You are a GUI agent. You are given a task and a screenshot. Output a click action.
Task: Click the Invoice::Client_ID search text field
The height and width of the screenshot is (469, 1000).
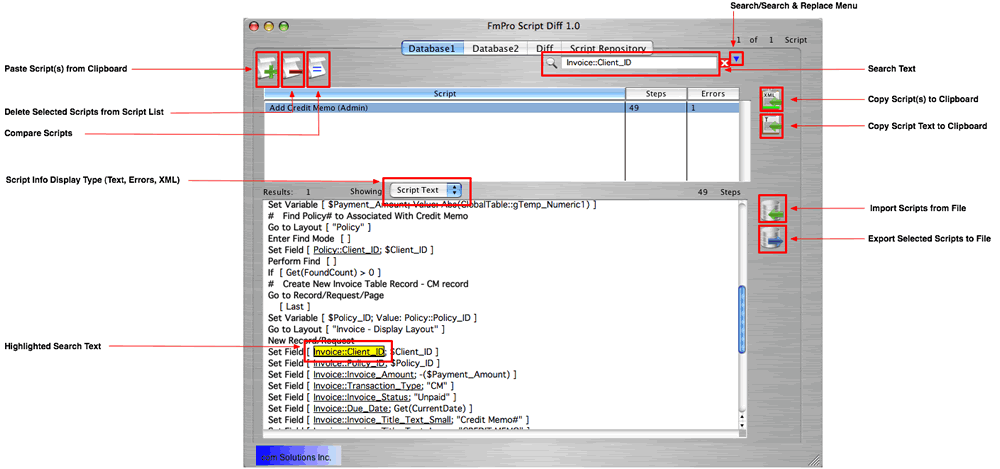pyautogui.click(x=638, y=63)
